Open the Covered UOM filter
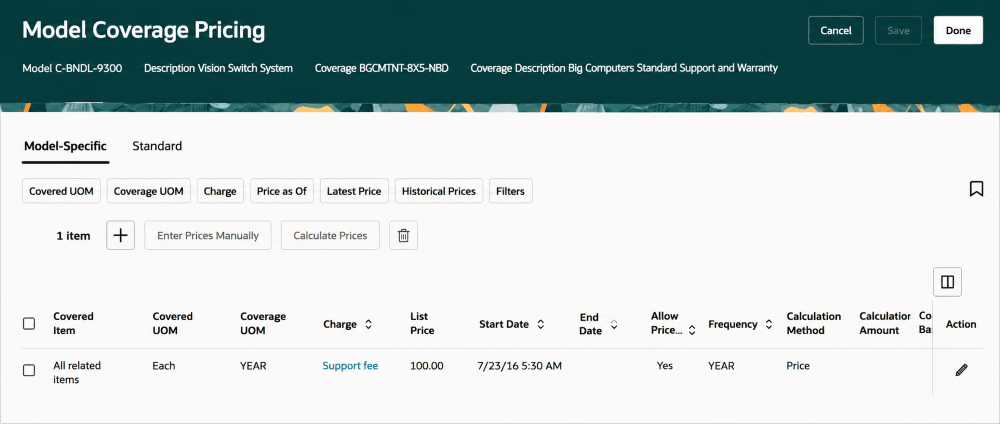The image size is (1000, 424). [61, 191]
